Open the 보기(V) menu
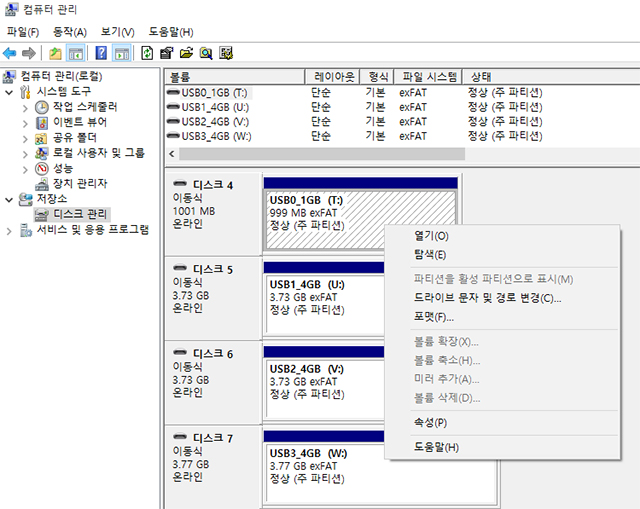The height and width of the screenshot is (509, 640). (118, 32)
